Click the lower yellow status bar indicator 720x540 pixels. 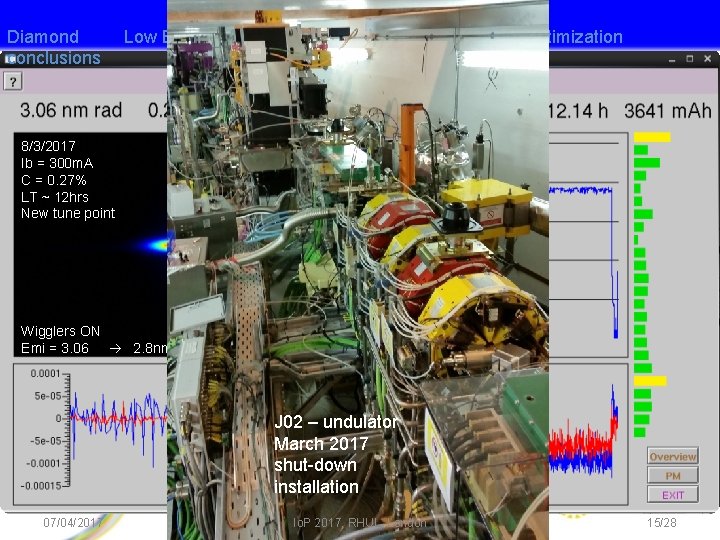tap(650, 381)
